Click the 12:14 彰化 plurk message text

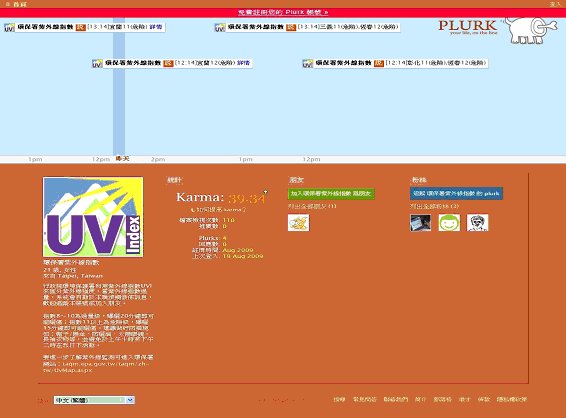point(436,63)
